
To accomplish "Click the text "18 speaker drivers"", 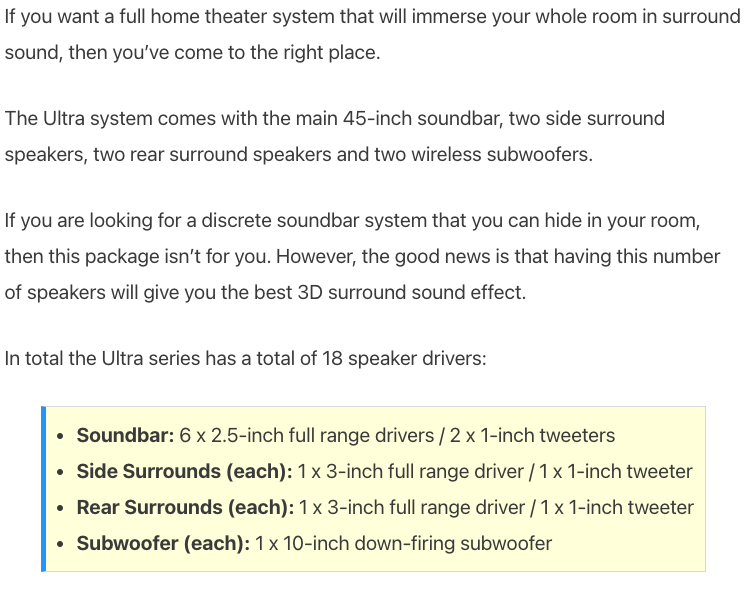I will [x=404, y=358].
